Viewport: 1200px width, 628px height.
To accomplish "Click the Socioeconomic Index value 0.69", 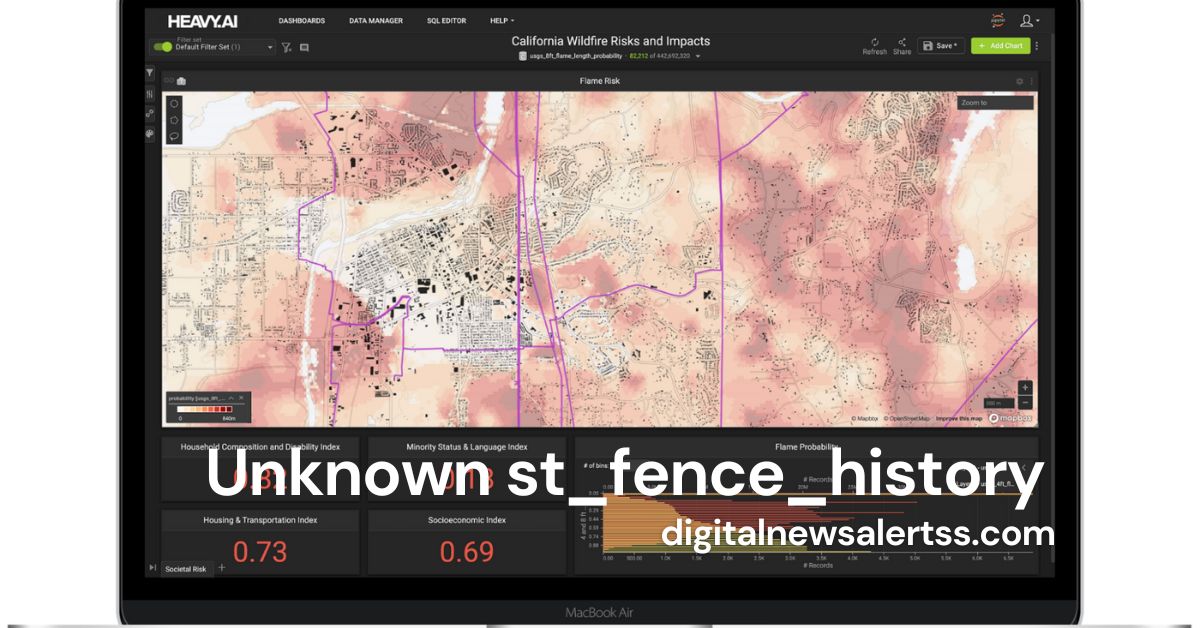I will tap(467, 551).
